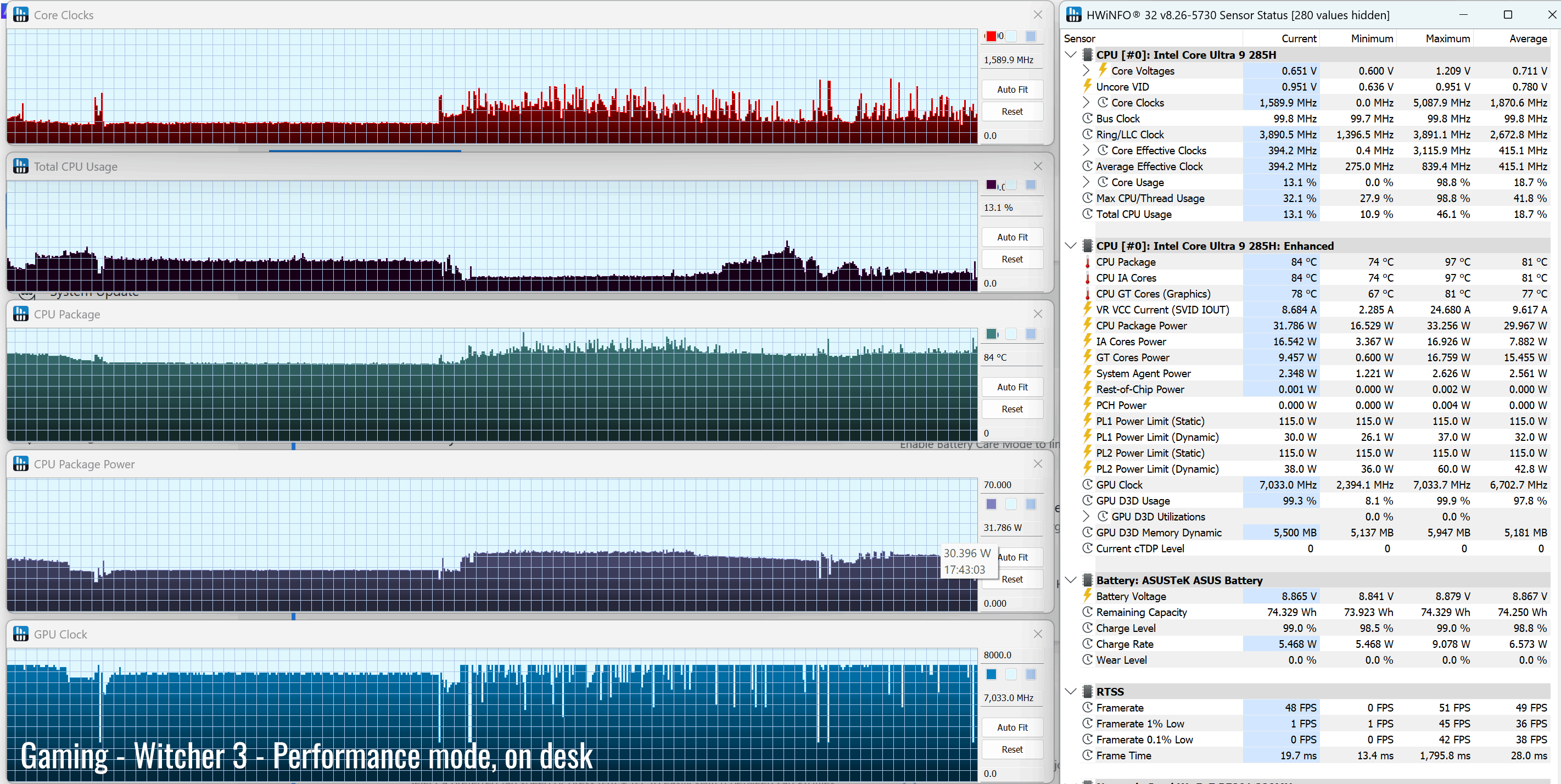Open the blue graph color swatch in GPU Clock
1561x784 pixels.
pyautogui.click(x=992, y=674)
